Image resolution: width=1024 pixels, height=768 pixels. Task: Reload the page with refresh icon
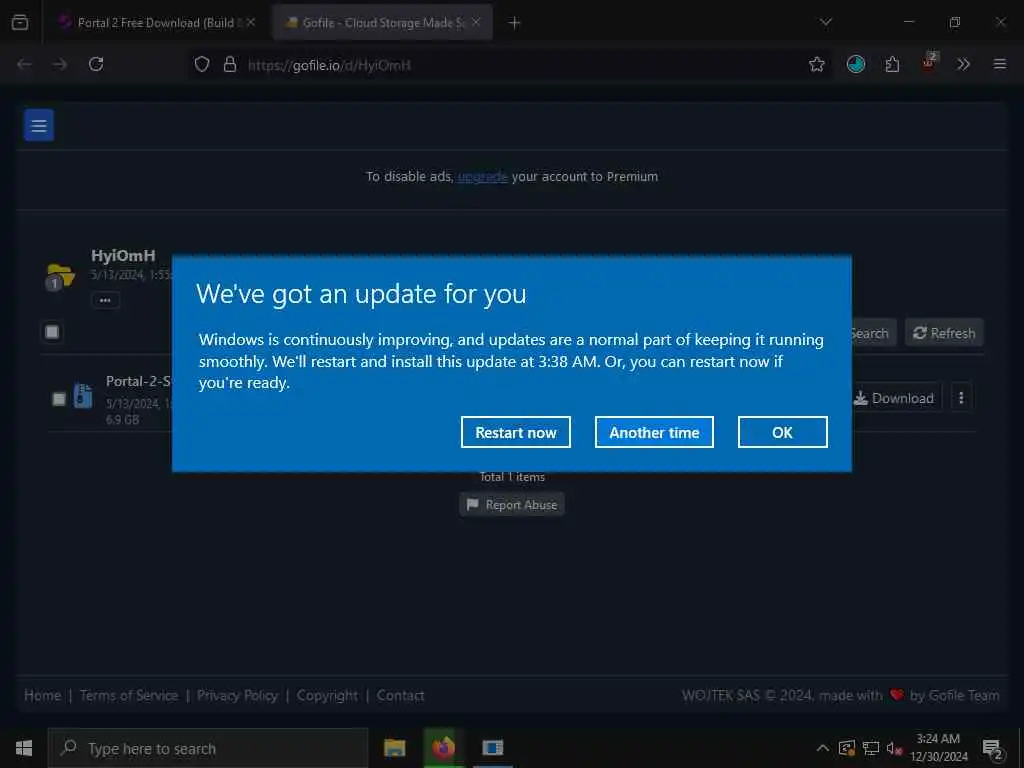[x=96, y=64]
